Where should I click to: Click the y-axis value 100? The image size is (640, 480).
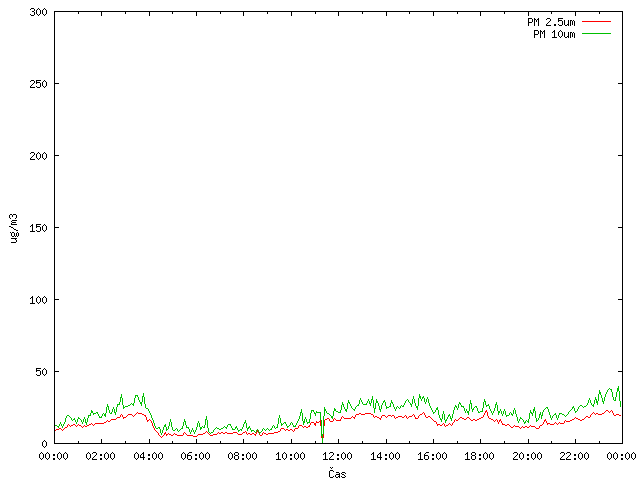tap(38, 300)
